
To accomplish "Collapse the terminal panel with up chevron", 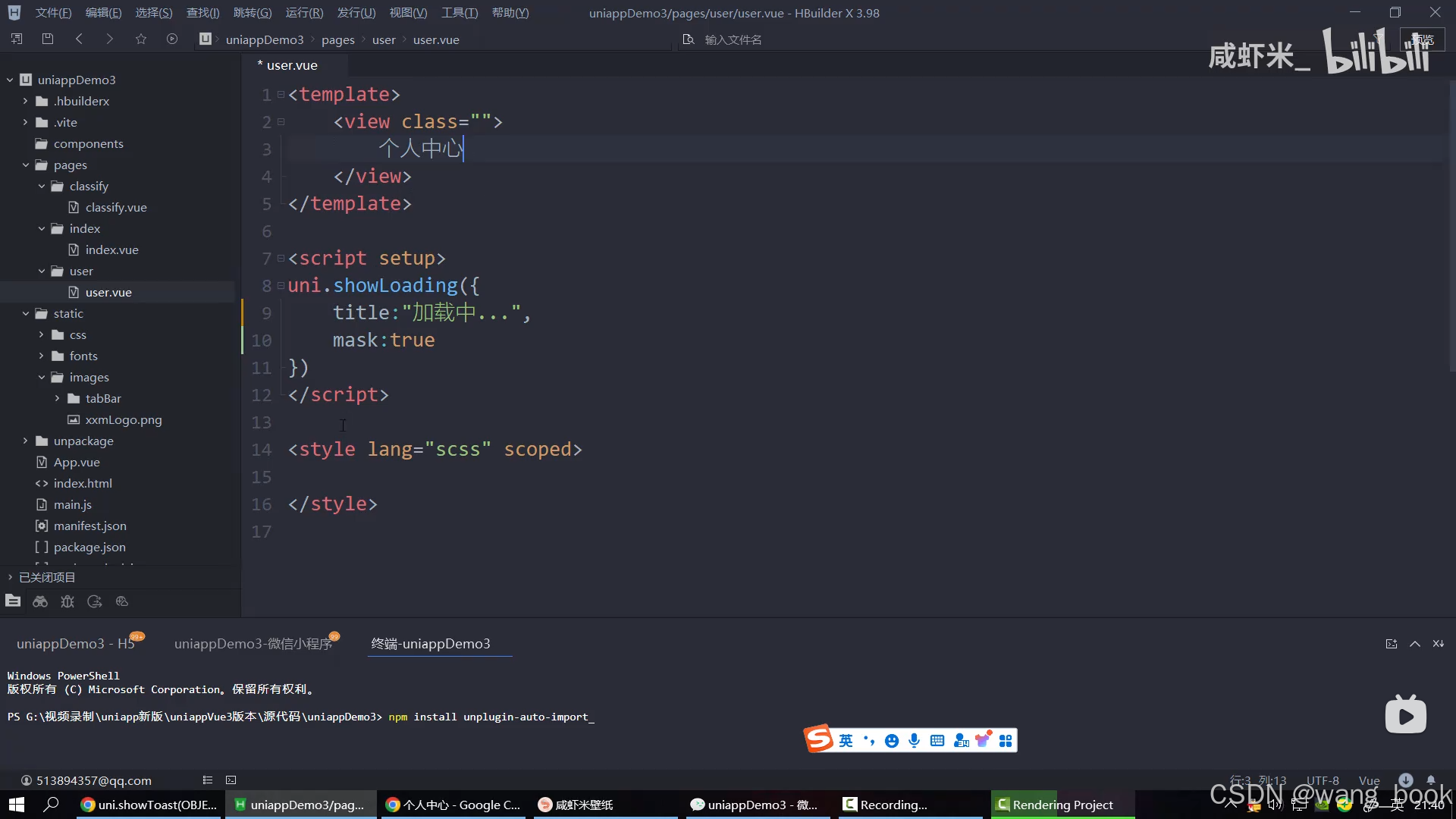I will coord(1415,644).
